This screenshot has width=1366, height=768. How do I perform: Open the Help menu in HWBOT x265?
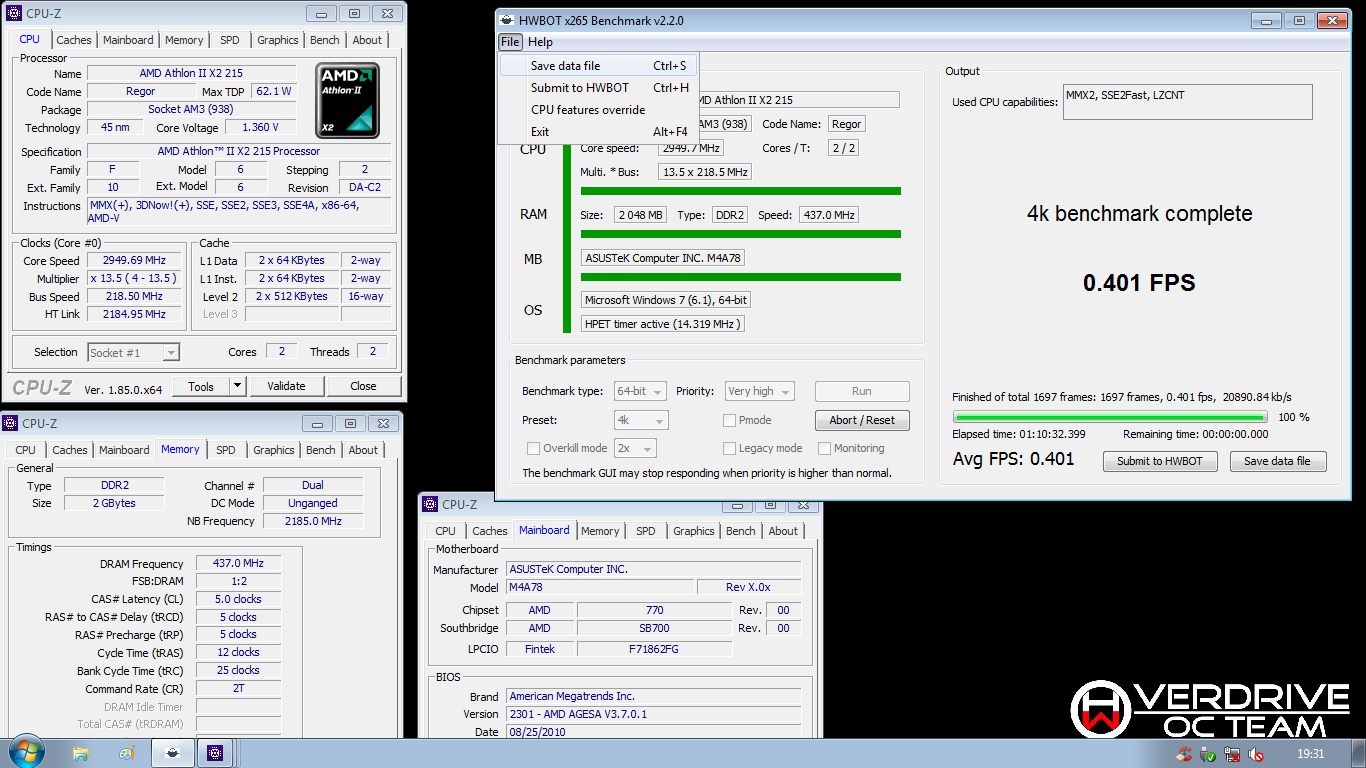coord(540,42)
